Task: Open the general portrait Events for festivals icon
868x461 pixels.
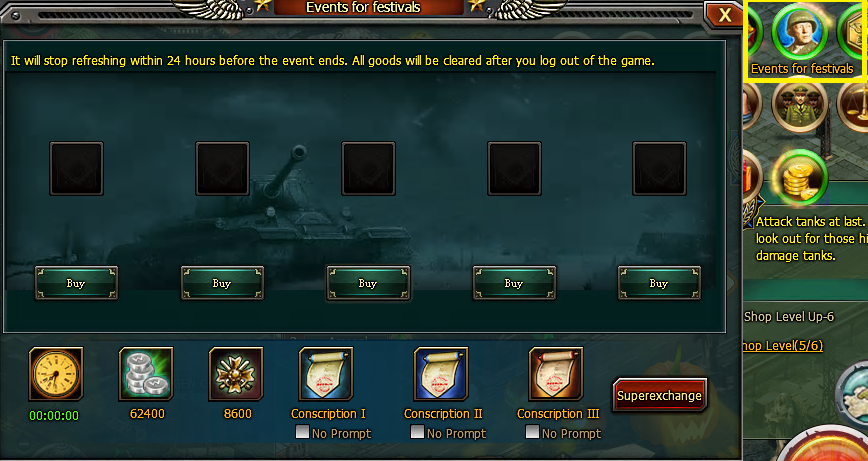Action: tap(800, 33)
